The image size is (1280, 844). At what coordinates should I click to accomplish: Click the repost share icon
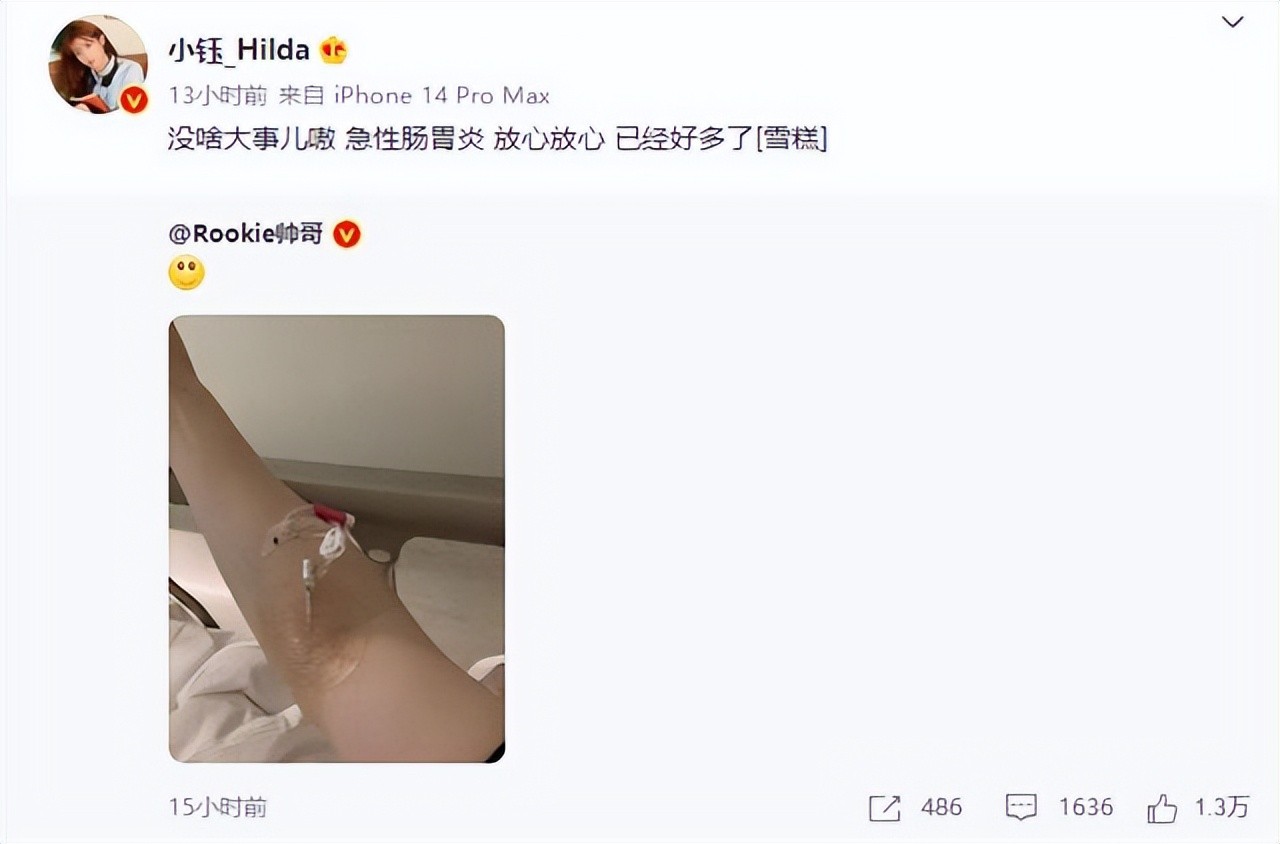[885, 808]
